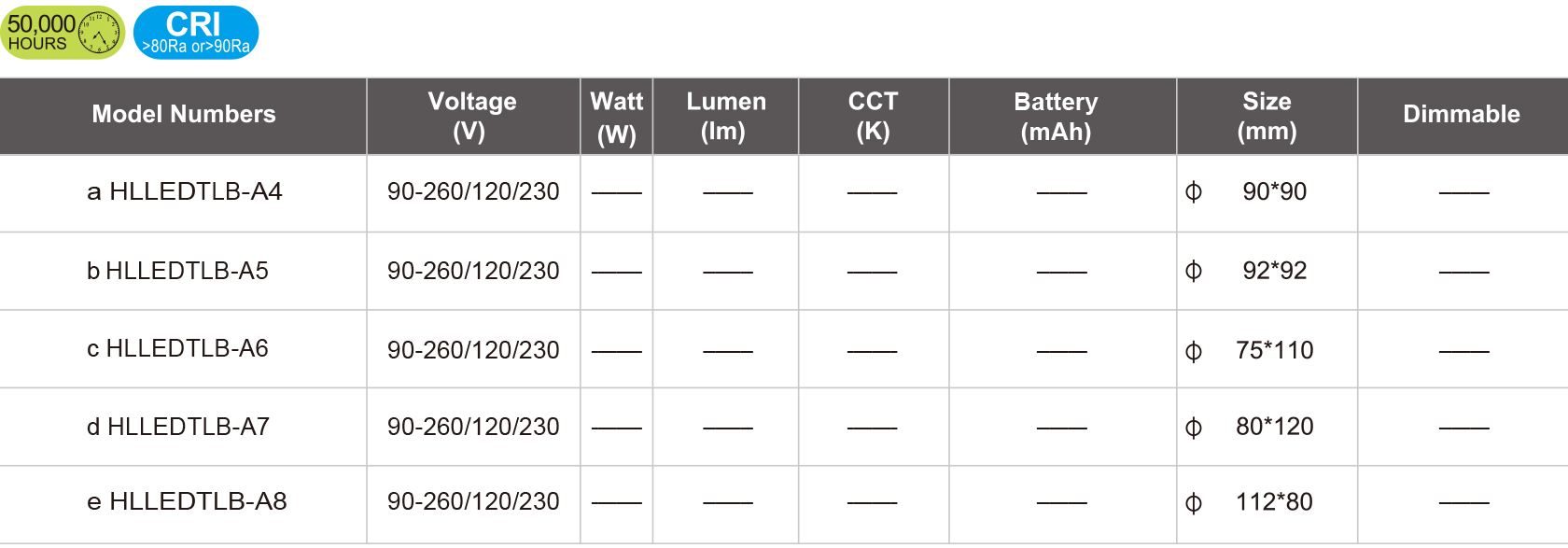This screenshot has width=1568, height=548.
Task: Select model d HLLEDTLB-A7 entry
Action: (x=178, y=428)
